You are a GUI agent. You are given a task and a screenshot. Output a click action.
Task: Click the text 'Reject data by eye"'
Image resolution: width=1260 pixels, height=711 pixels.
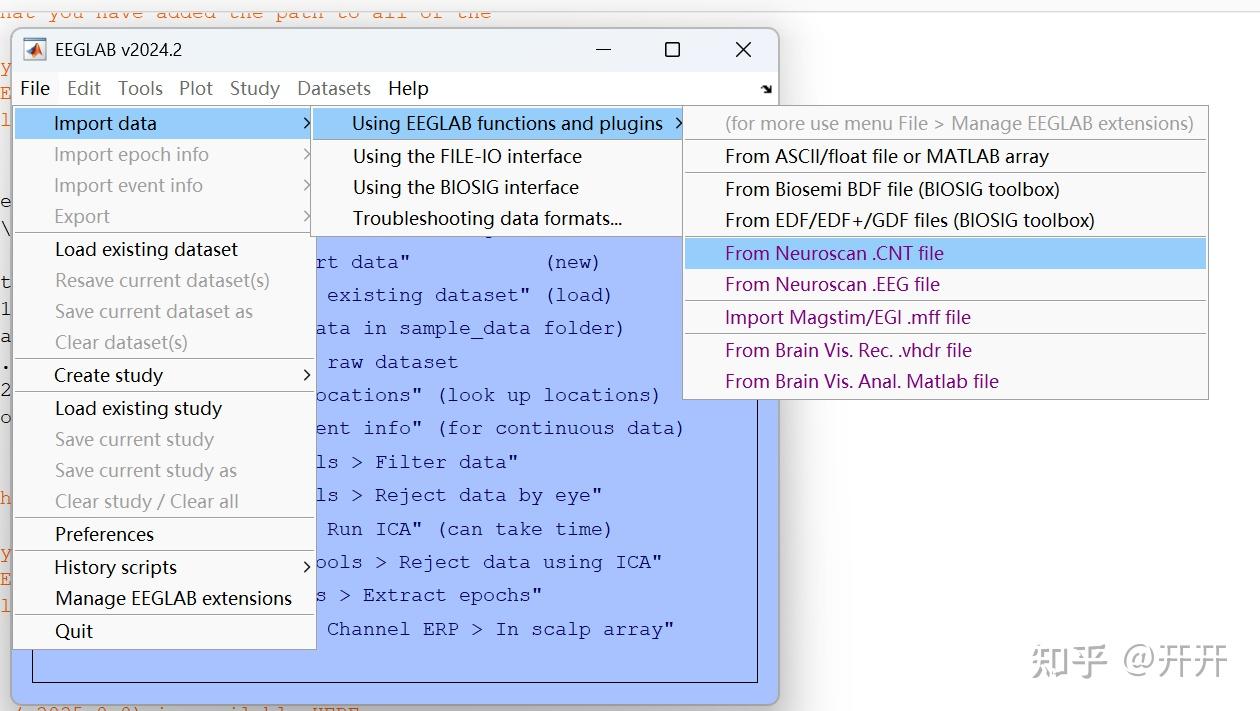click(x=489, y=495)
